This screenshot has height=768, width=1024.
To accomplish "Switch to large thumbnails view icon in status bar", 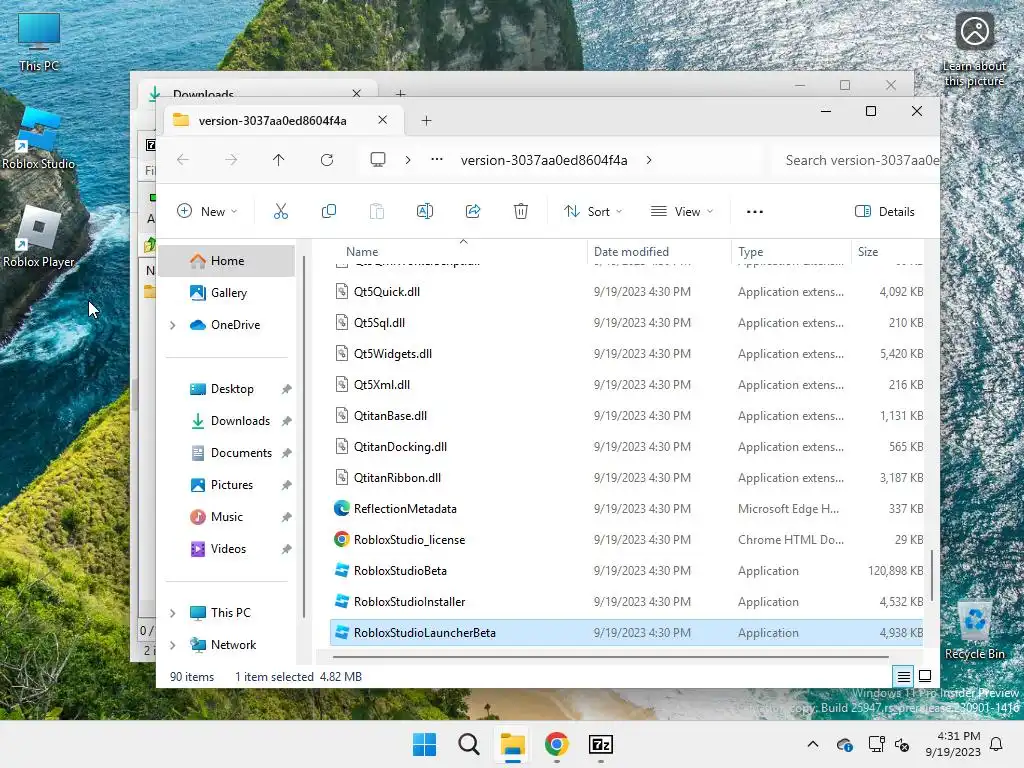I will [x=925, y=677].
